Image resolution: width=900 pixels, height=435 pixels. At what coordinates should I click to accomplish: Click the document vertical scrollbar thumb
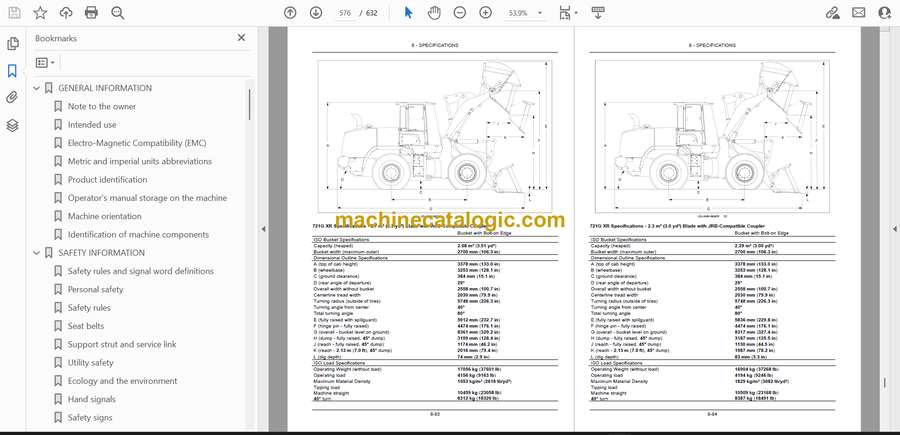[885, 382]
